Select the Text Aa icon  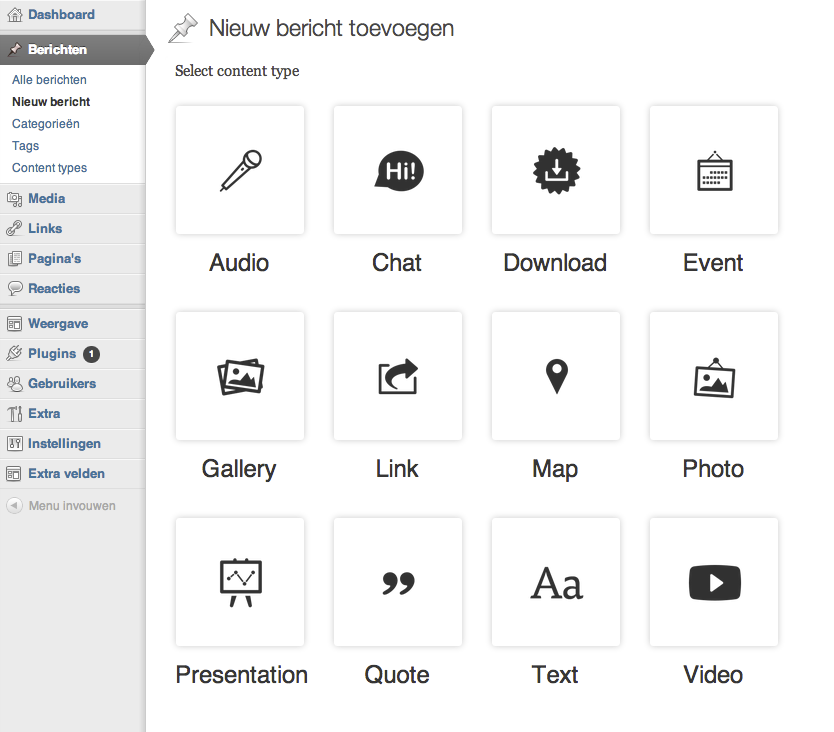point(556,582)
